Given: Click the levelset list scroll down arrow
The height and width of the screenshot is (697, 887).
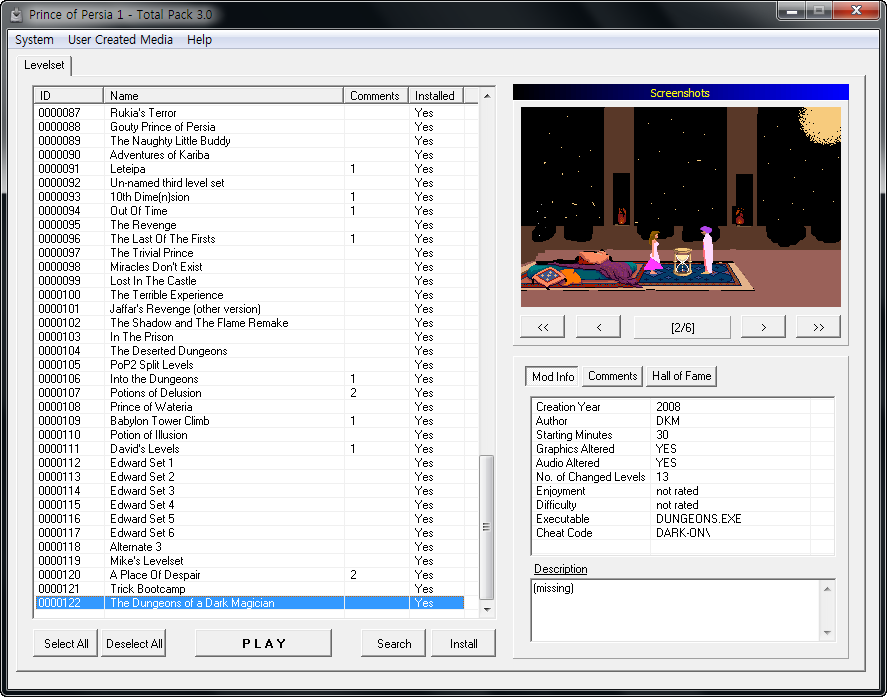Looking at the screenshot, I should [486, 610].
